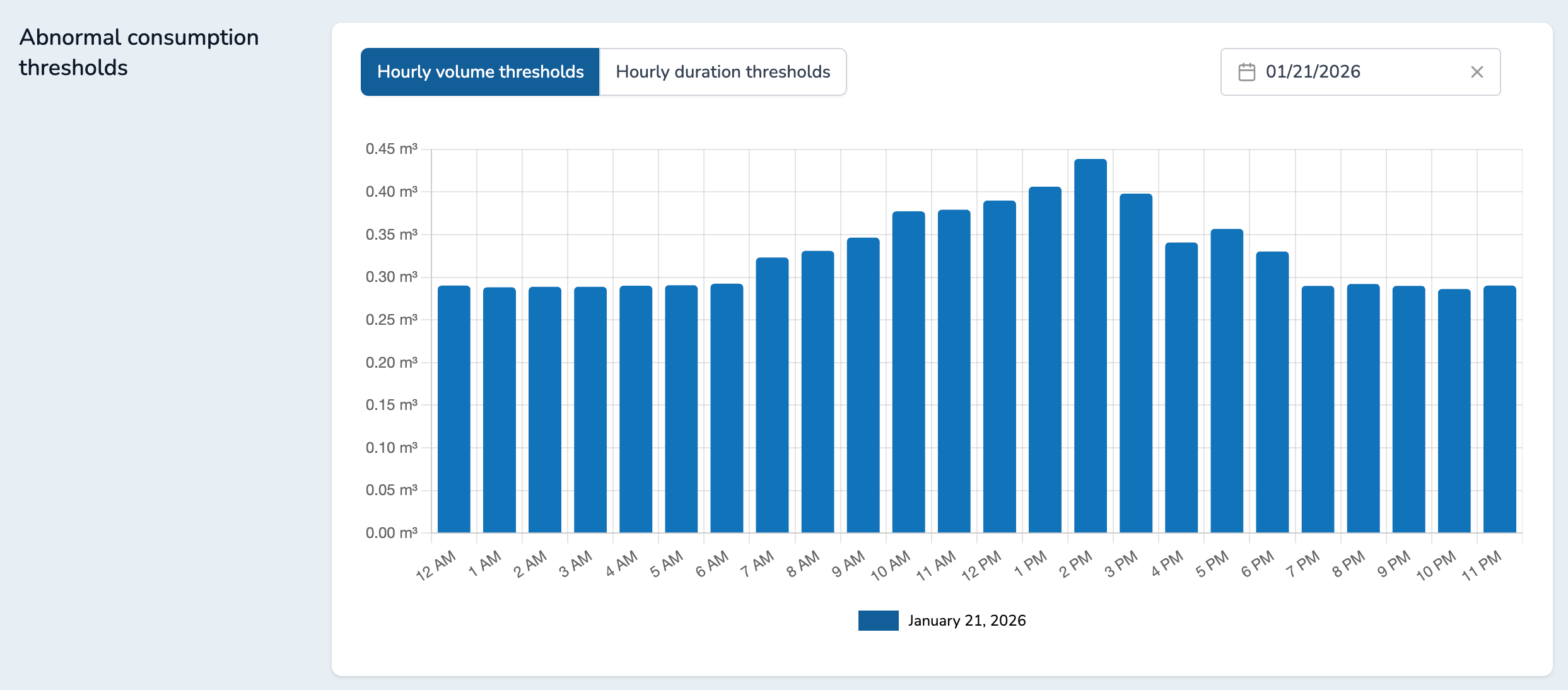Select the 10 AM bar

[908, 372]
